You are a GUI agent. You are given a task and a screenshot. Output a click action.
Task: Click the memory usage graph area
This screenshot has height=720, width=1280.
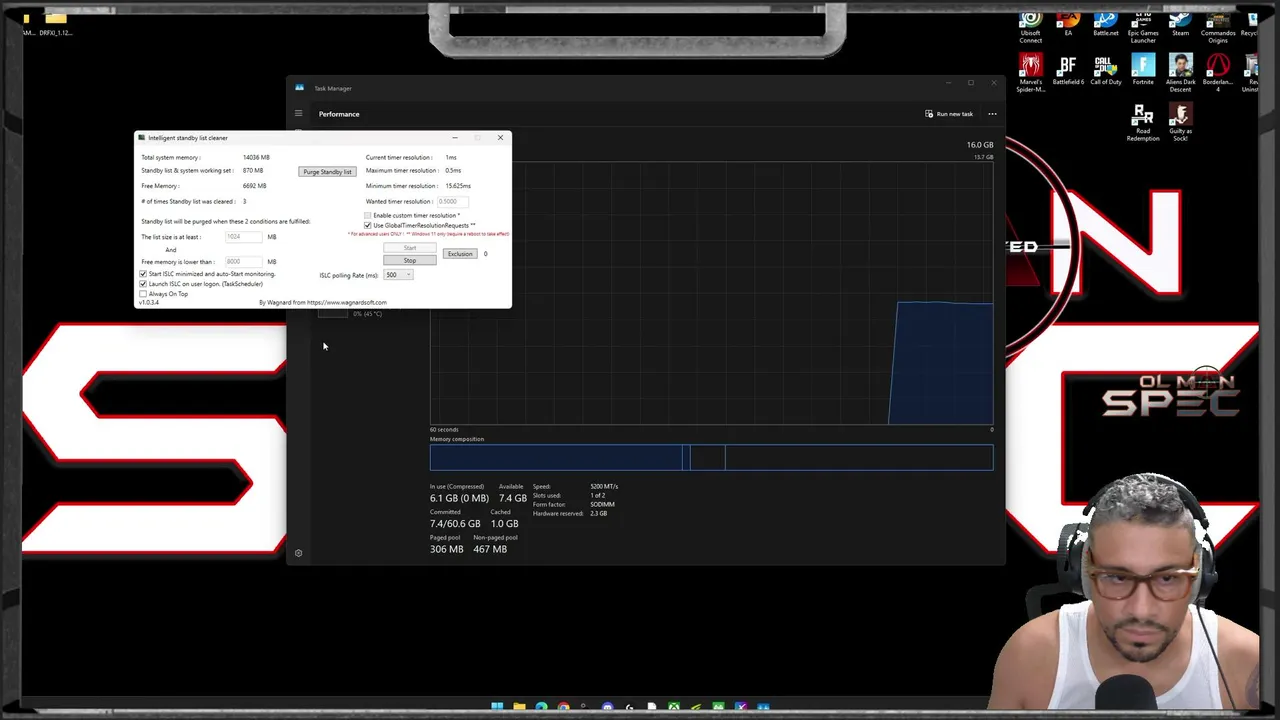pos(711,295)
